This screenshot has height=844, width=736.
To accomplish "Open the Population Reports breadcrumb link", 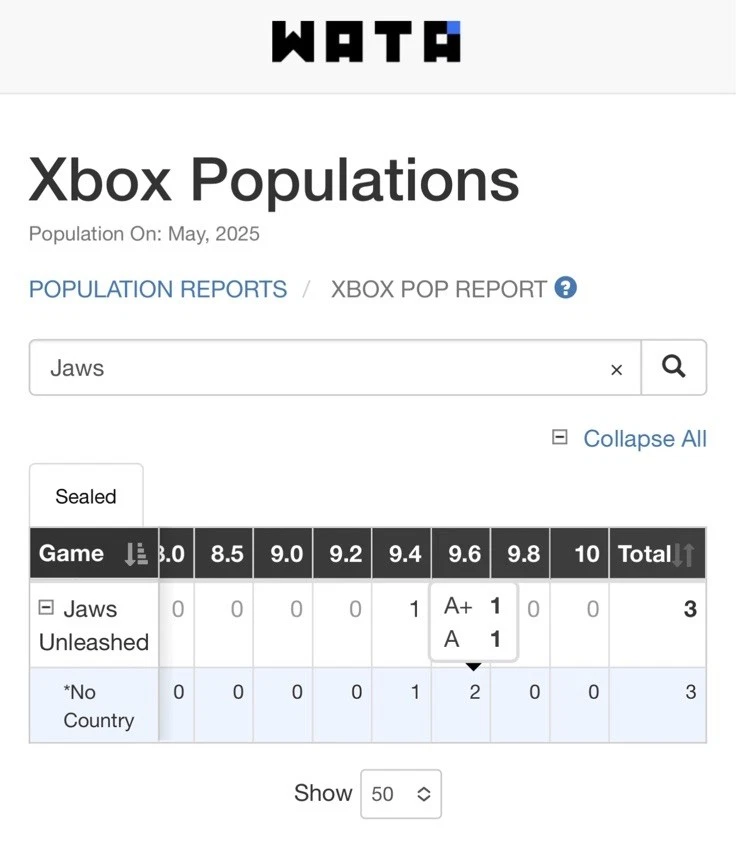I will pos(158,290).
